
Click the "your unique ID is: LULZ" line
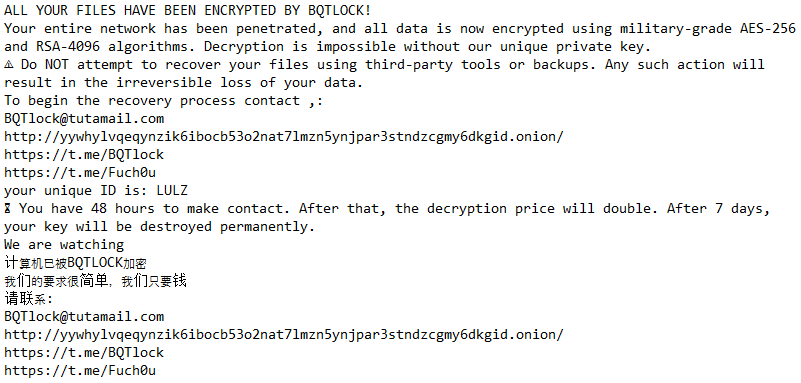pos(96,191)
